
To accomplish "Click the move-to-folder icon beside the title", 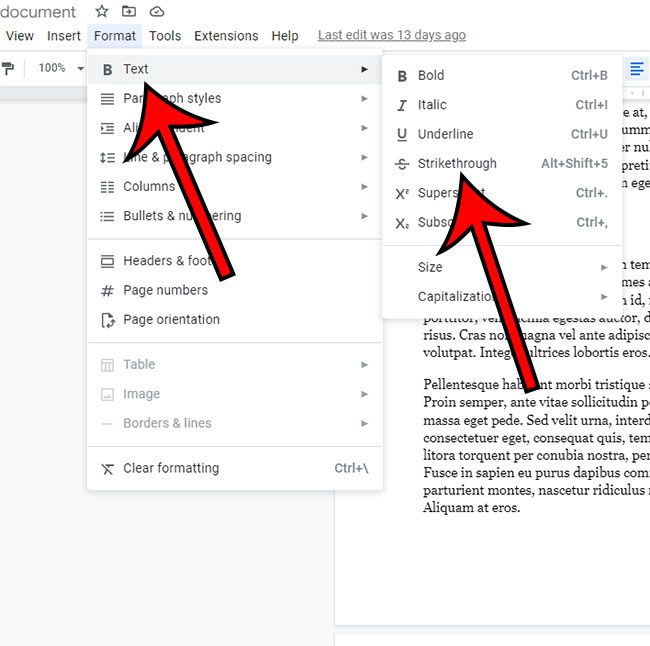I will (x=129, y=11).
